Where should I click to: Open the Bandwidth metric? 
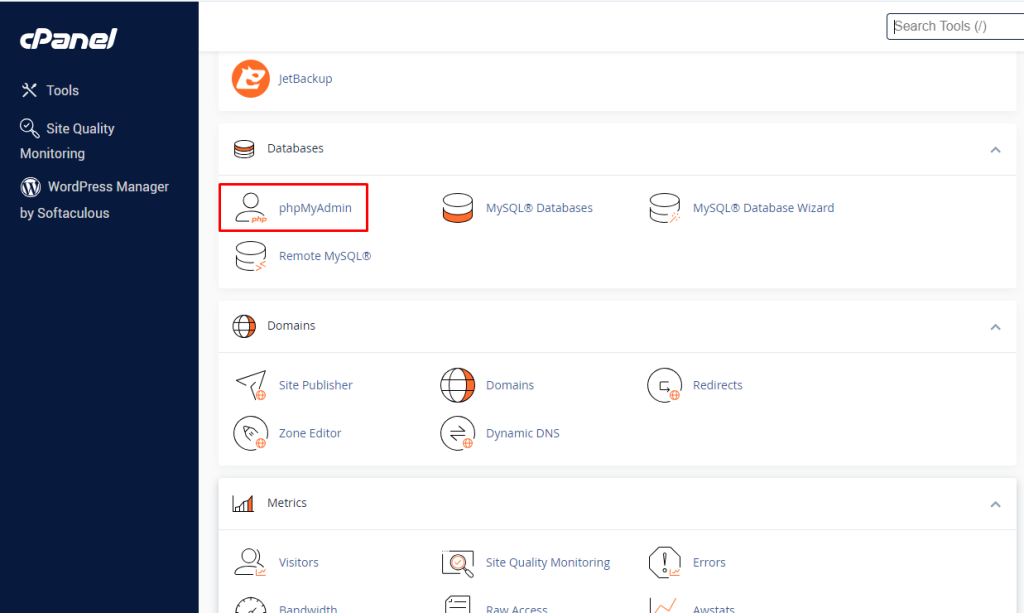(x=308, y=608)
